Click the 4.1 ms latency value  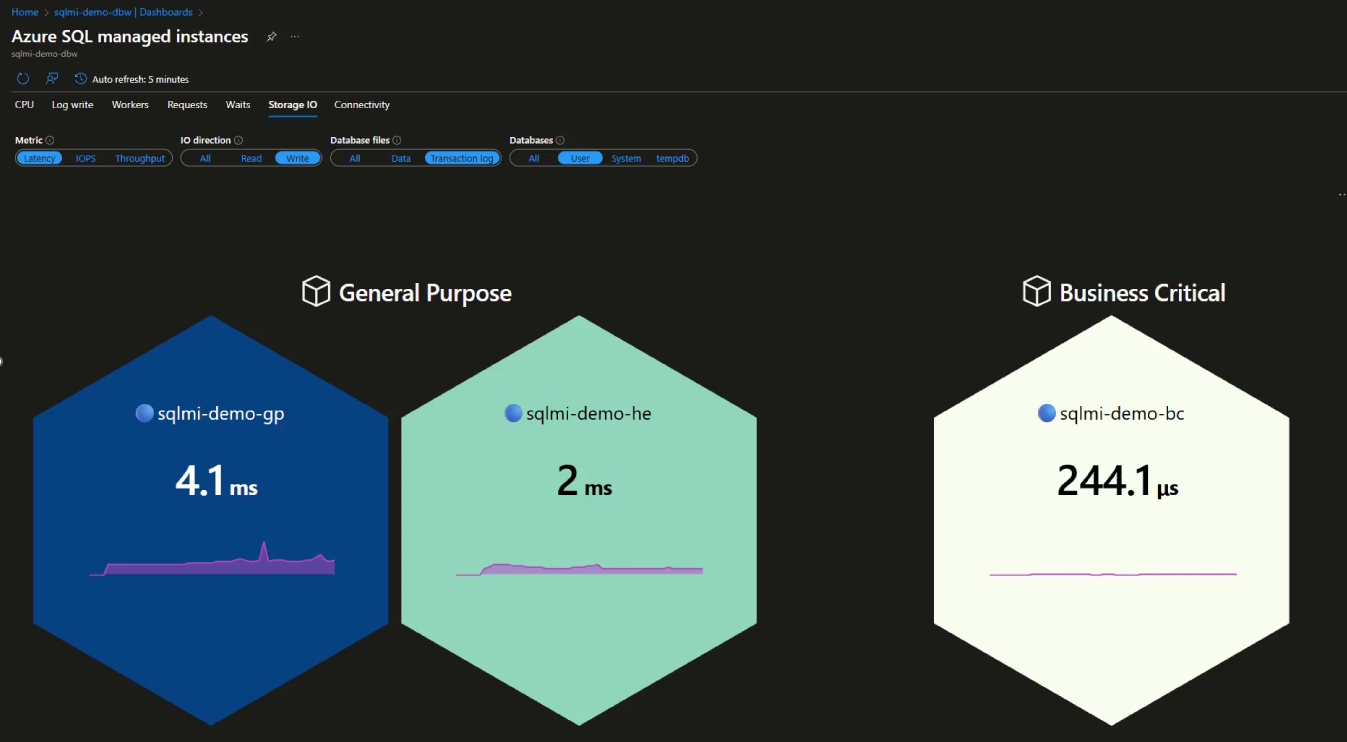(x=216, y=483)
